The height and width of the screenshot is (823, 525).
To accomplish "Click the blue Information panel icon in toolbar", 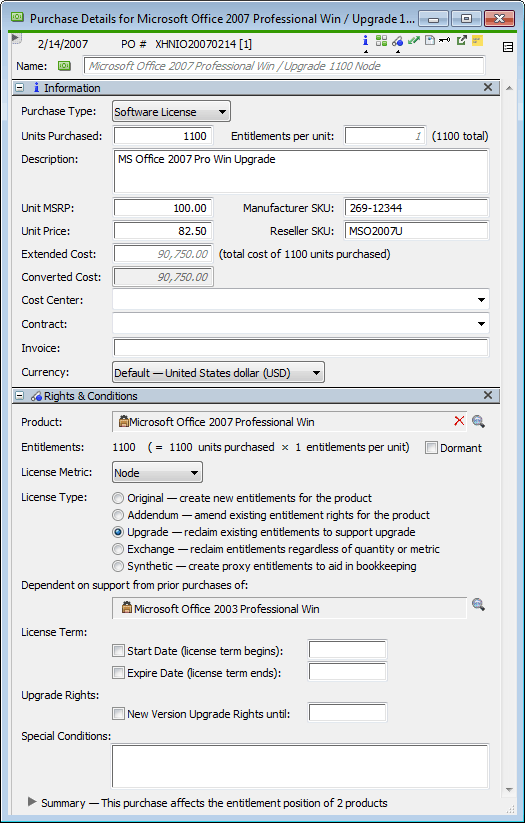I will click(366, 40).
